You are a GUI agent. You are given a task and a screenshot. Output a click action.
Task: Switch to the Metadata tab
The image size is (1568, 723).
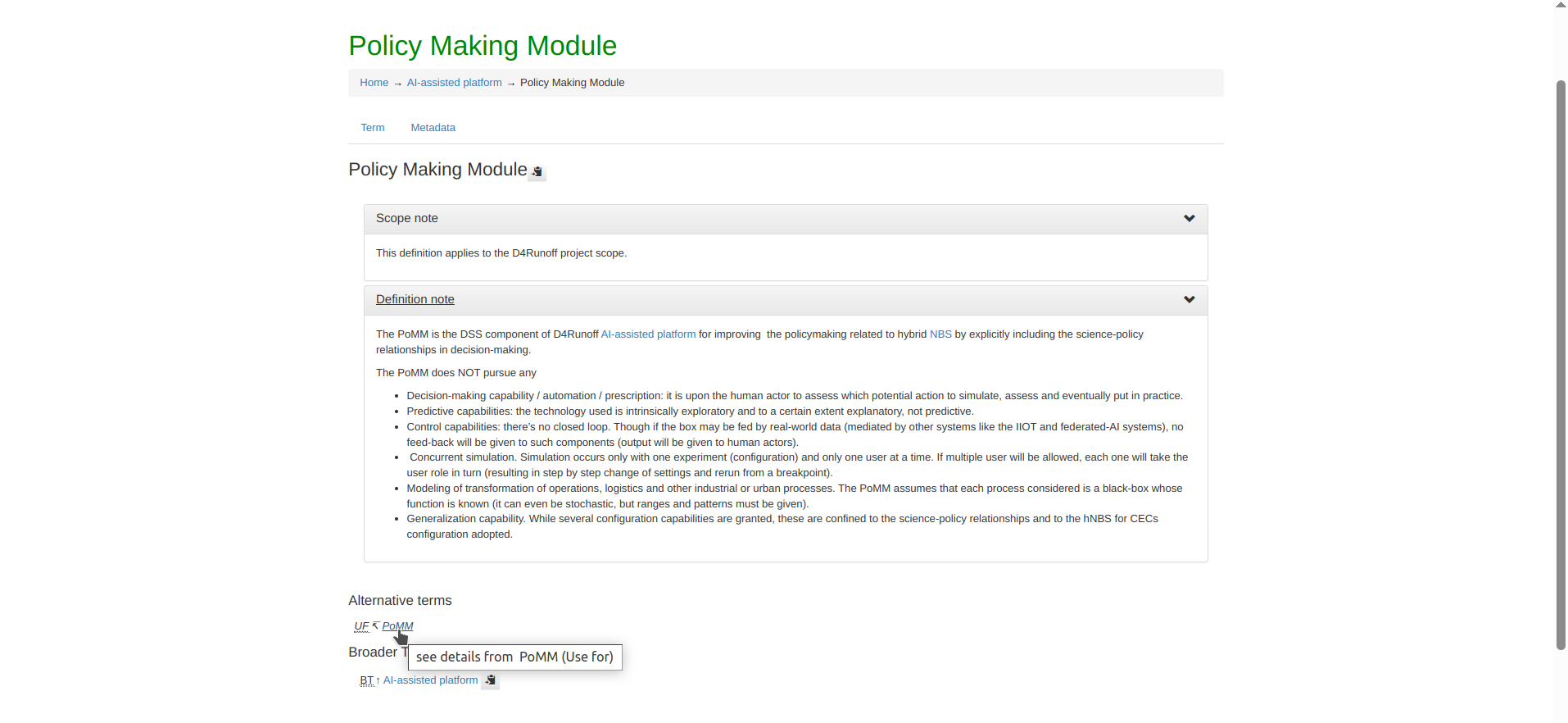[x=433, y=128]
